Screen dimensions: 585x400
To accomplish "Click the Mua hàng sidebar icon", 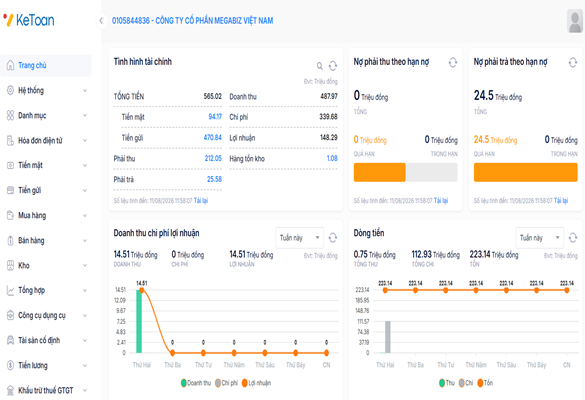I will [x=10, y=215].
